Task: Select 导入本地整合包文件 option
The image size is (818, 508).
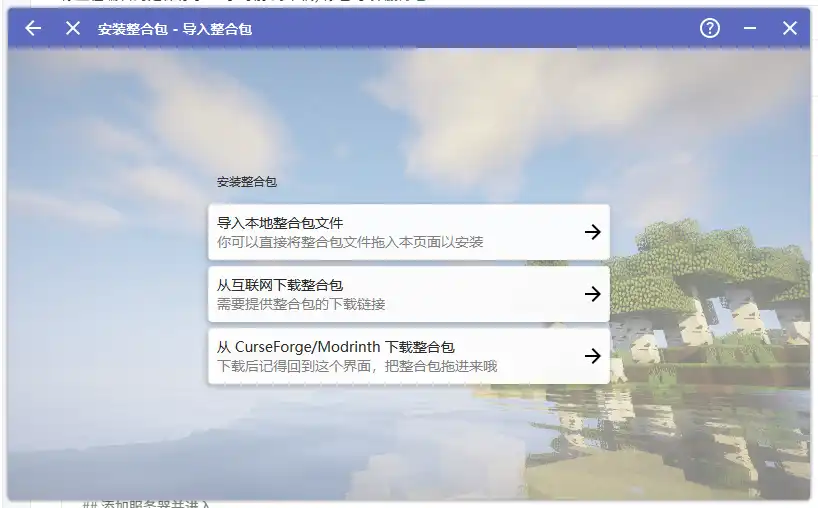Action: click(409, 232)
